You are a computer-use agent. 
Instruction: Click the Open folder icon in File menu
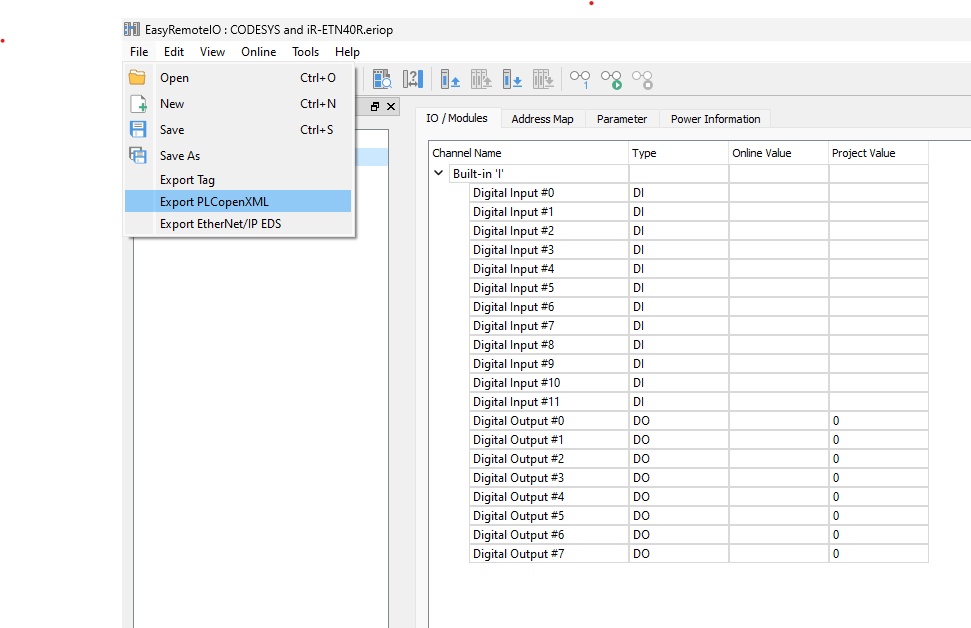click(137, 77)
